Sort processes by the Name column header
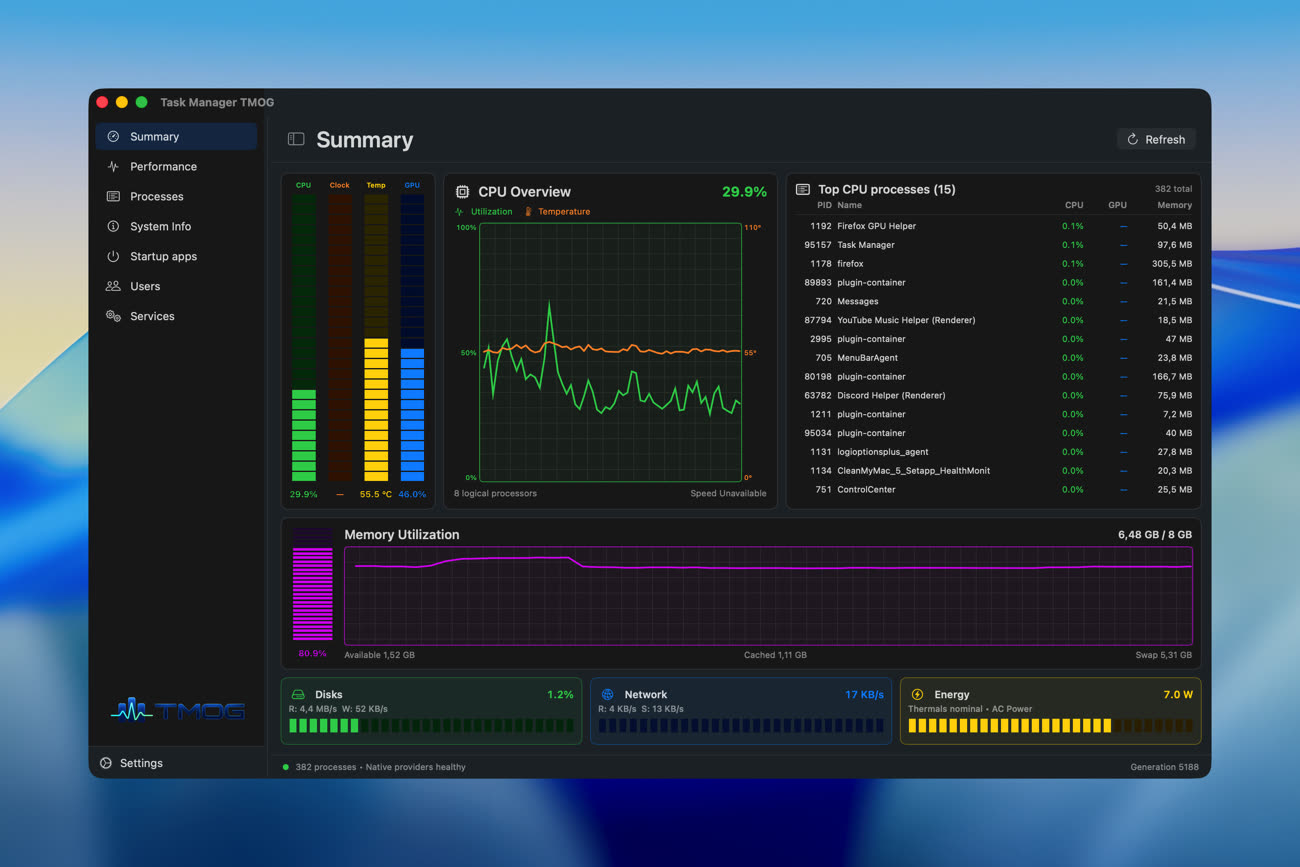 point(849,205)
